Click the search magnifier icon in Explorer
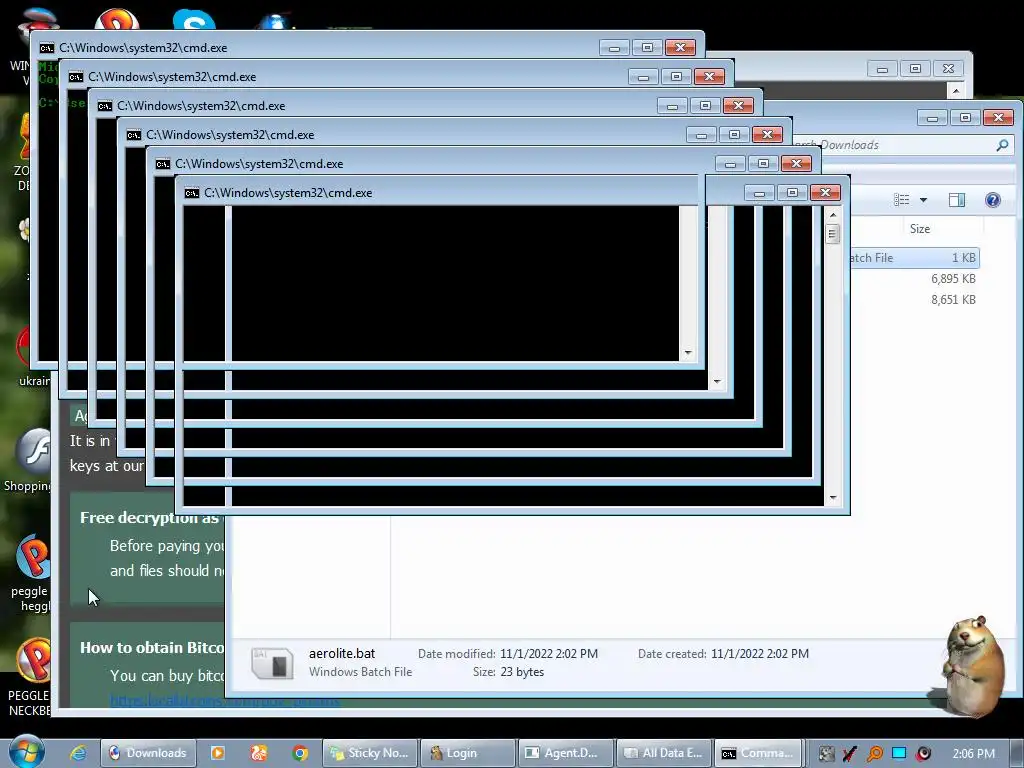Viewport: 1024px width, 768px height. click(x=1002, y=145)
